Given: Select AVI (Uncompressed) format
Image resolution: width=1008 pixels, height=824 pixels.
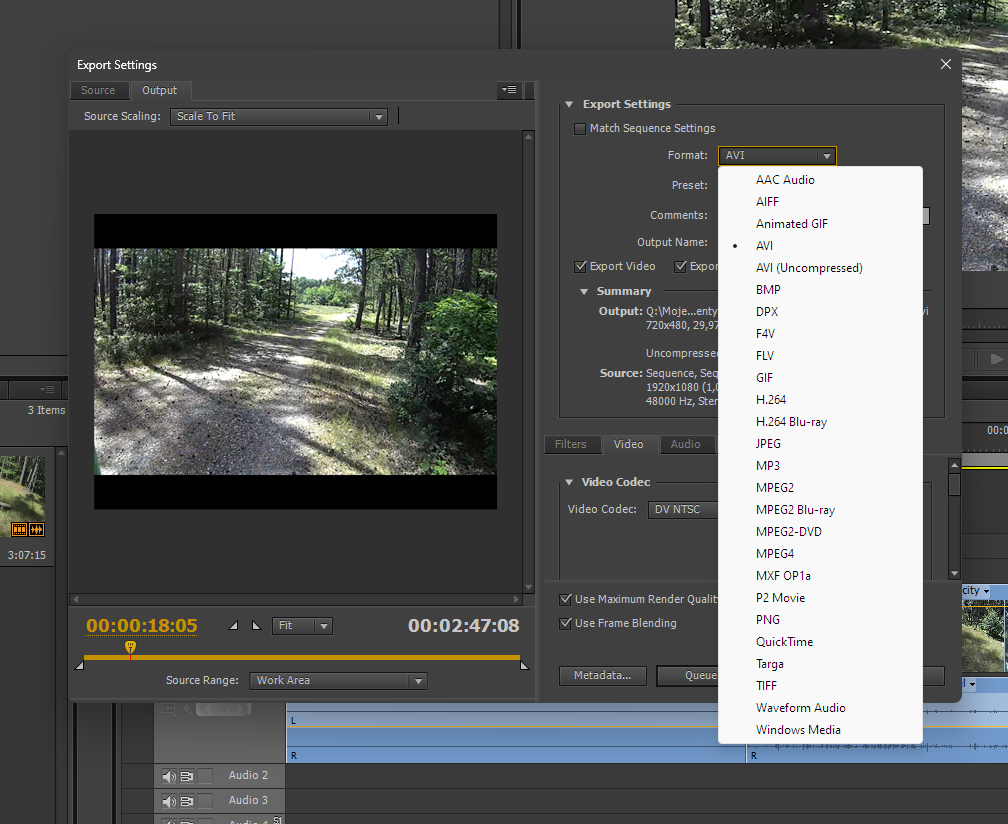Looking at the screenshot, I should 820,268.
